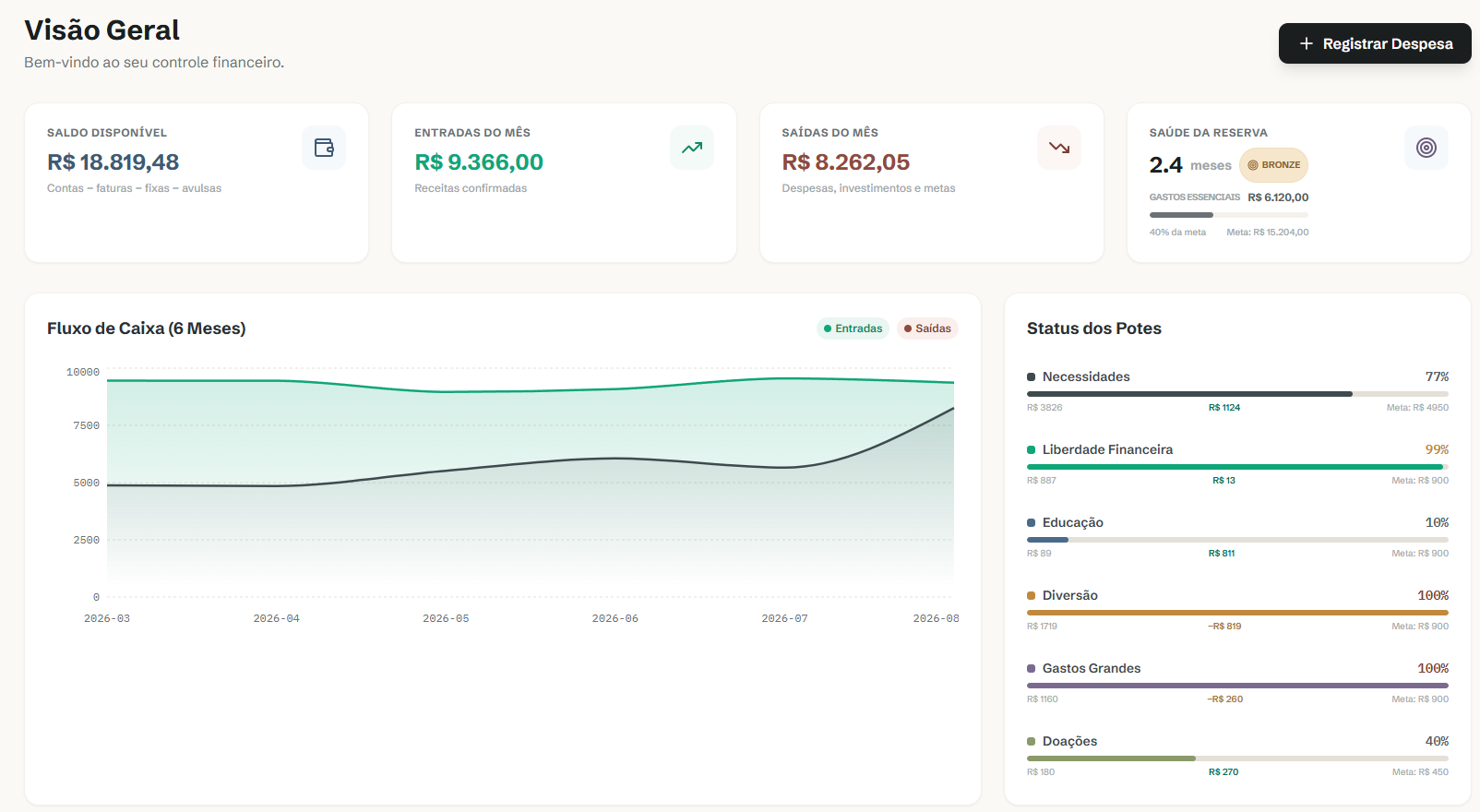Click the Diversão pot label
The height and width of the screenshot is (812, 1480).
[x=1070, y=595]
